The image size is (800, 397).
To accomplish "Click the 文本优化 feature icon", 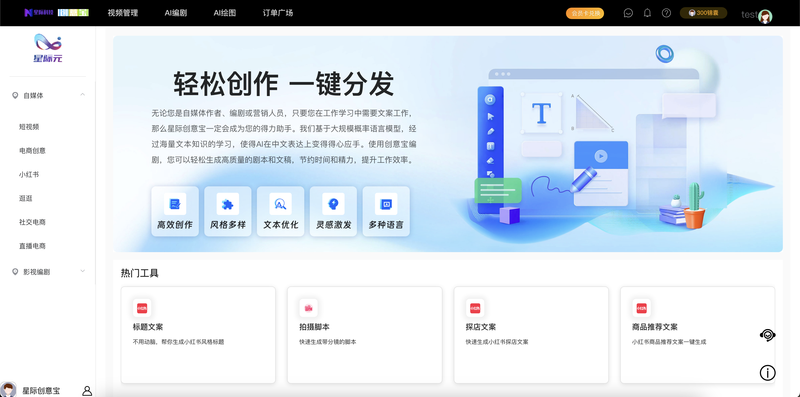I will [281, 204].
